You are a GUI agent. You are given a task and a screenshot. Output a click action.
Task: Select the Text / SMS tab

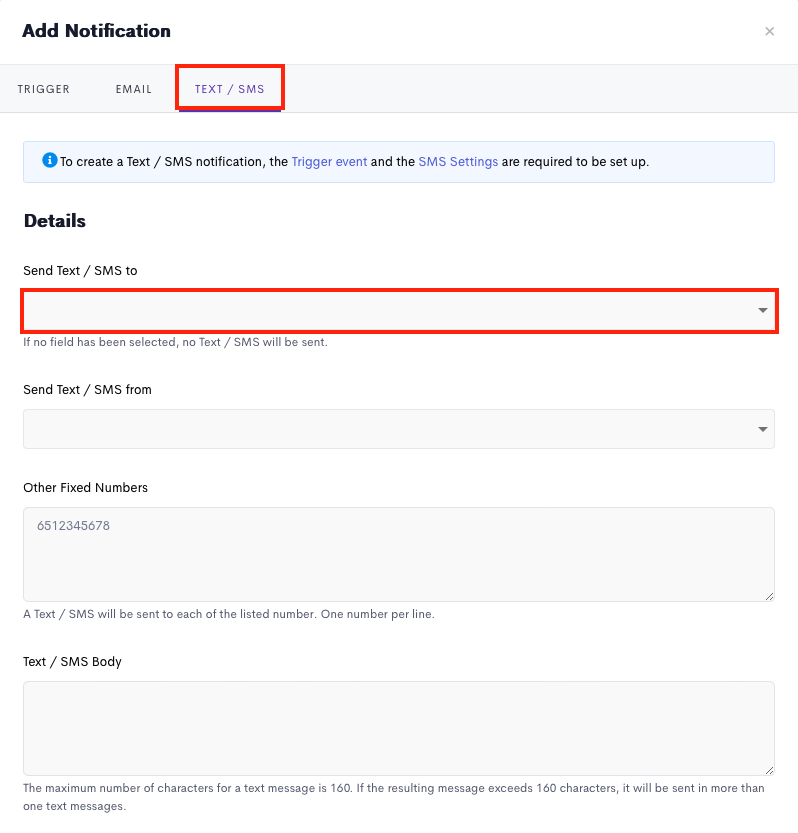pos(230,89)
